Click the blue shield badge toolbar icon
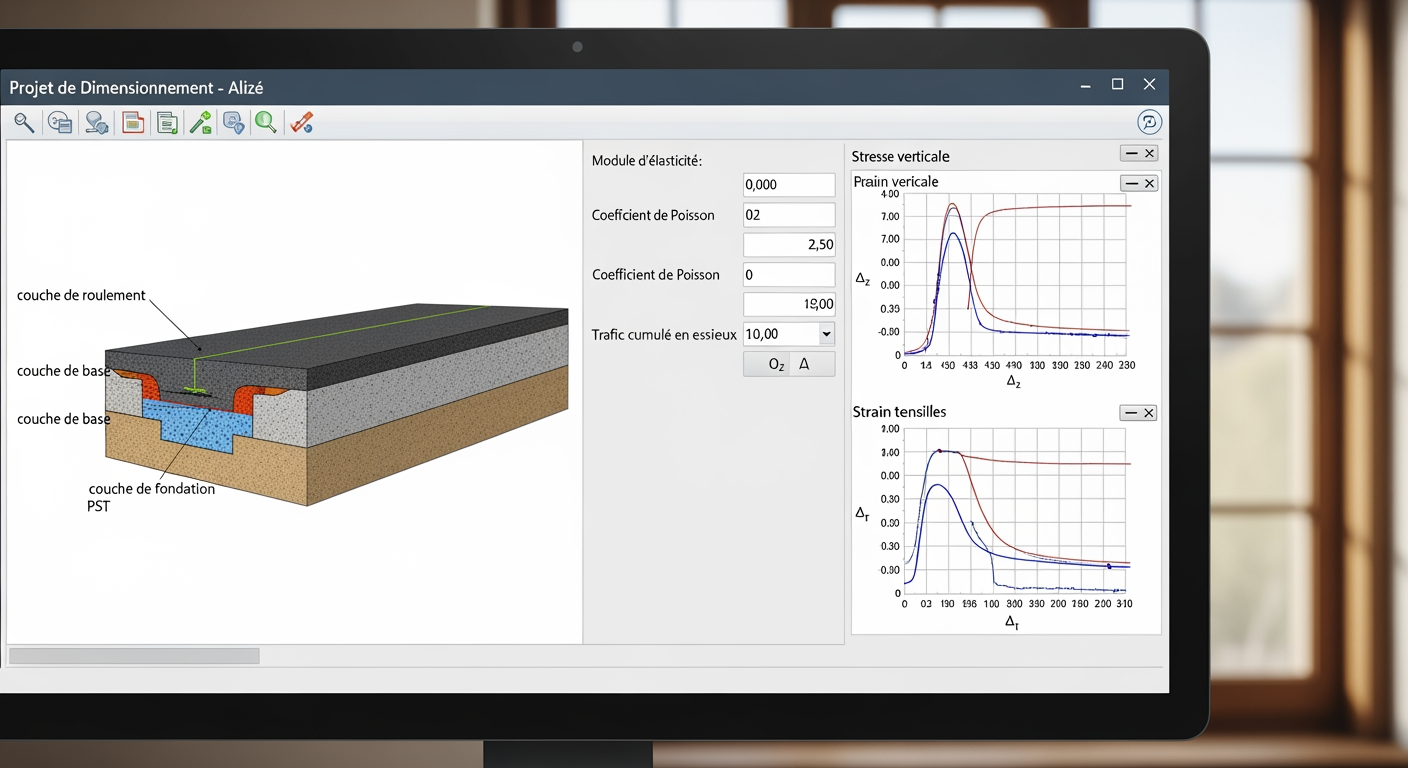Viewport: 1408px width, 768px height. click(233, 123)
